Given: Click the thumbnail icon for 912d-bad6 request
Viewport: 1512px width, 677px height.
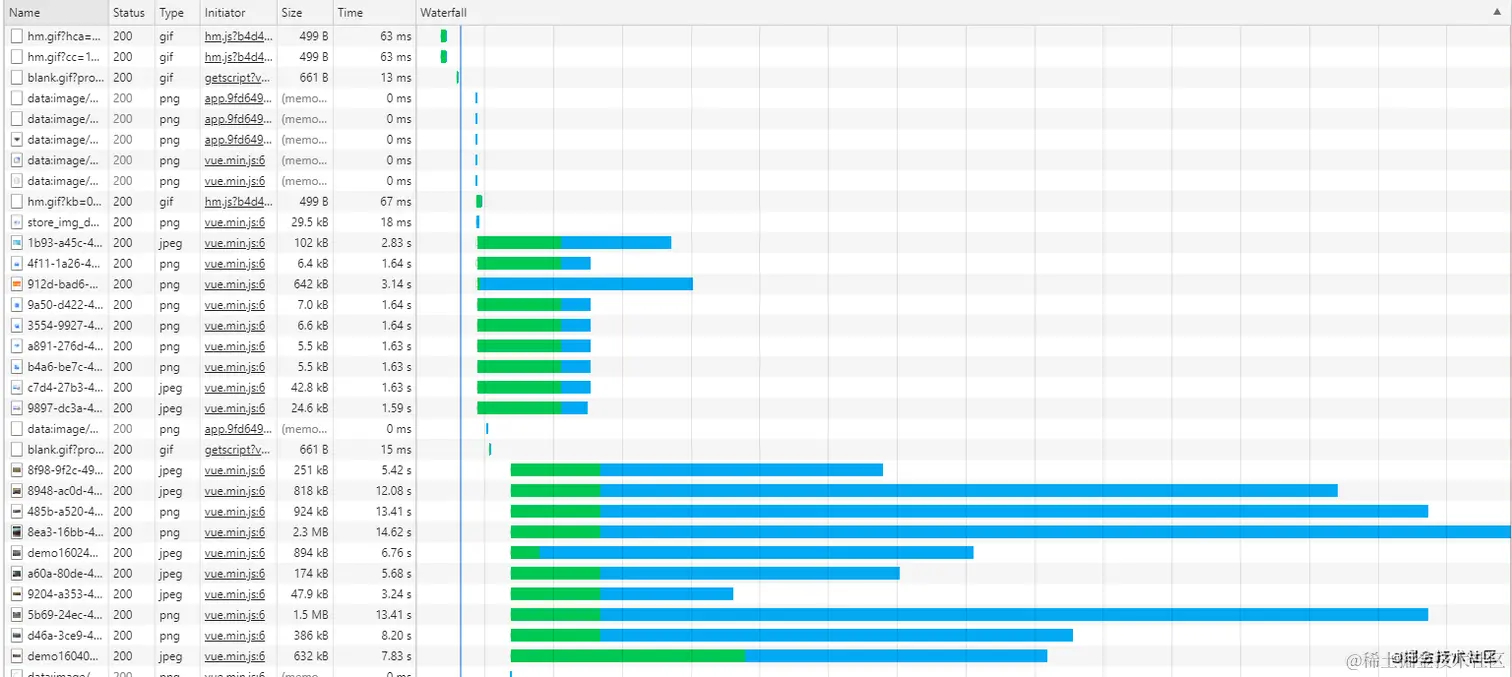Looking at the screenshot, I should 16,284.
